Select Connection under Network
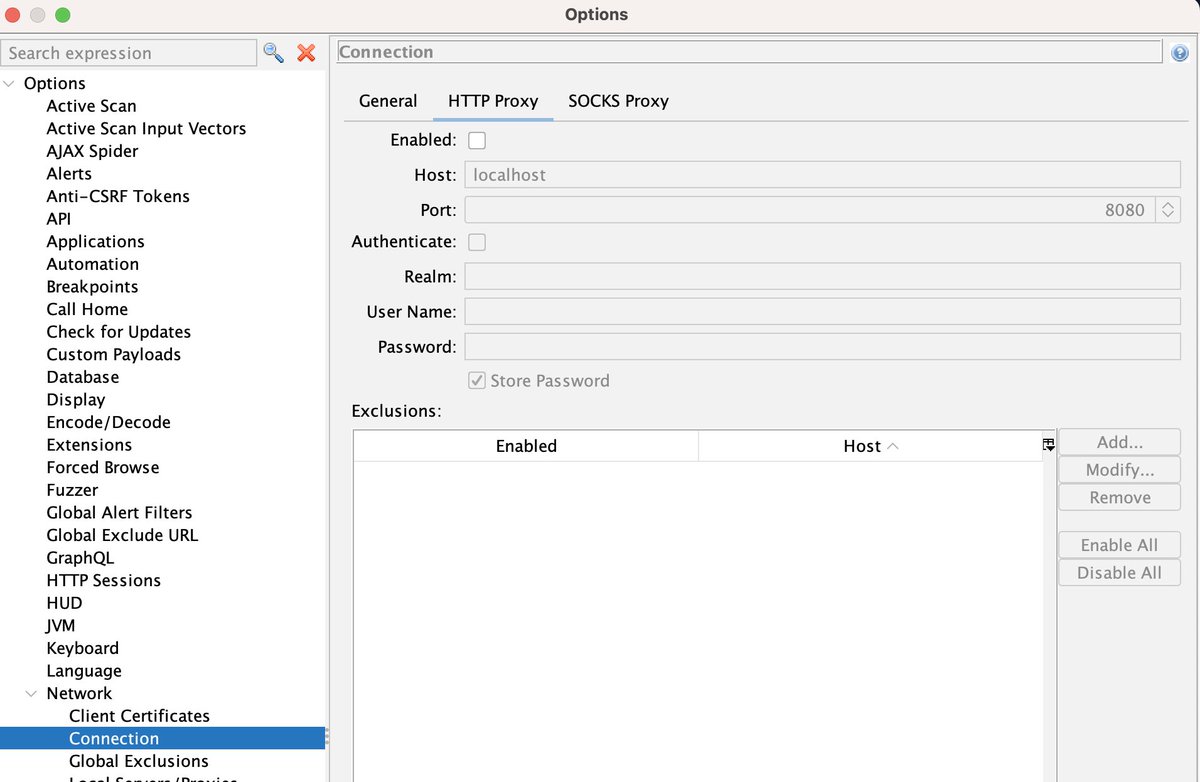Image resolution: width=1200 pixels, height=782 pixels. (114, 738)
